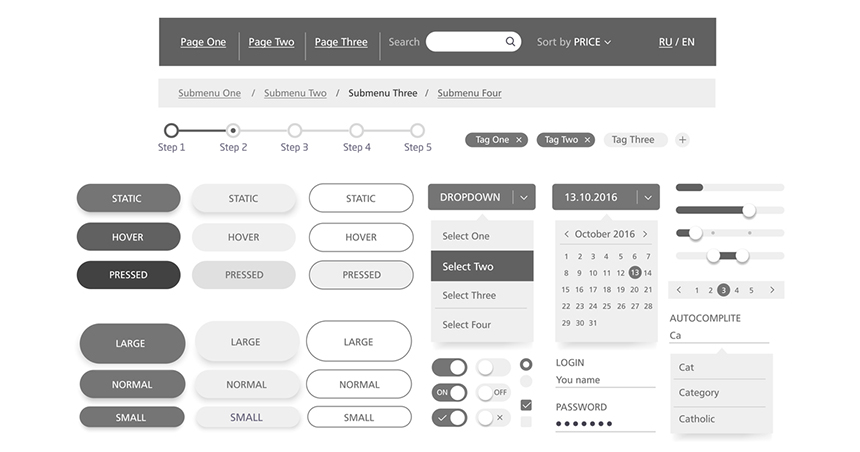Go to page 5 in pagination
This screenshot has width=860, height=452.
[751, 290]
